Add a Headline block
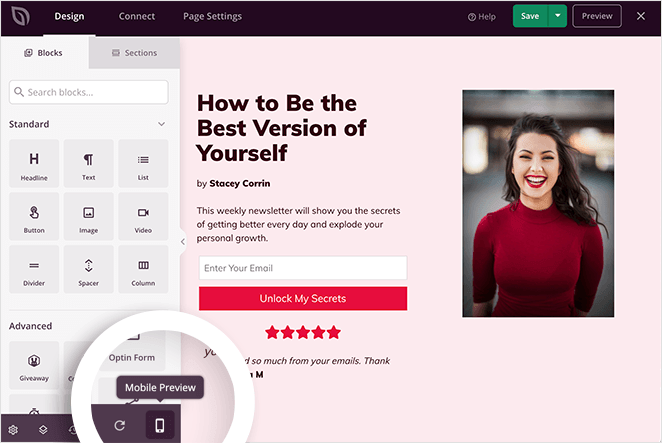The width and height of the screenshot is (662, 443). click(x=34, y=163)
